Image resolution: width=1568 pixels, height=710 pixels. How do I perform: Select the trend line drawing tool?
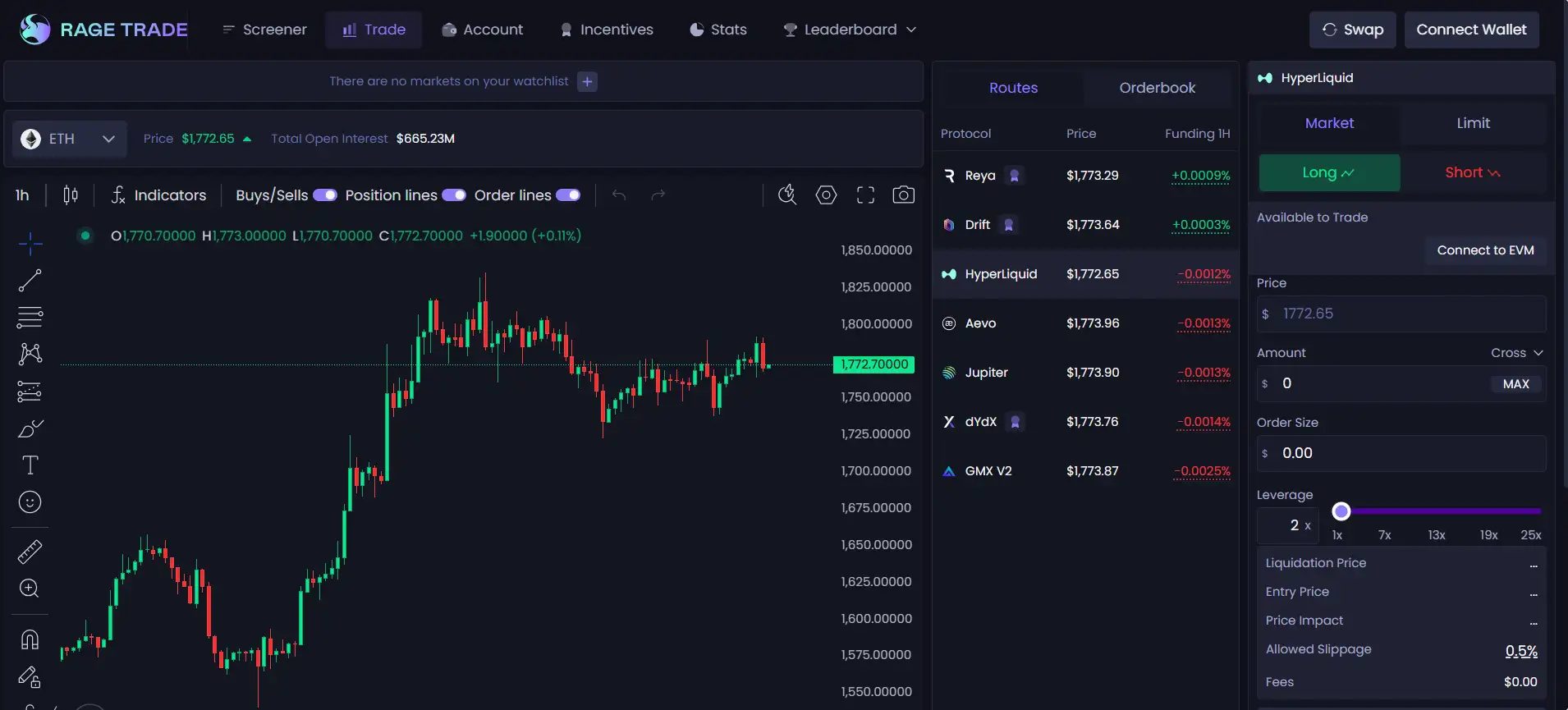(x=30, y=281)
